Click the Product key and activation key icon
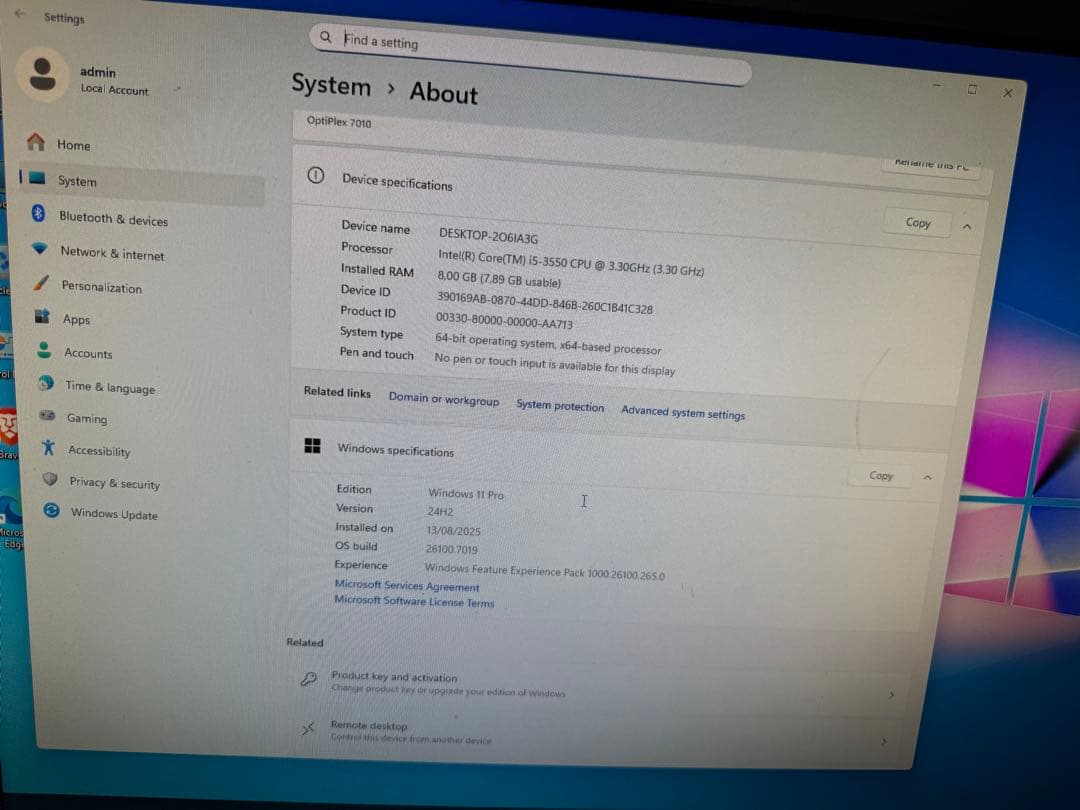 (x=309, y=679)
